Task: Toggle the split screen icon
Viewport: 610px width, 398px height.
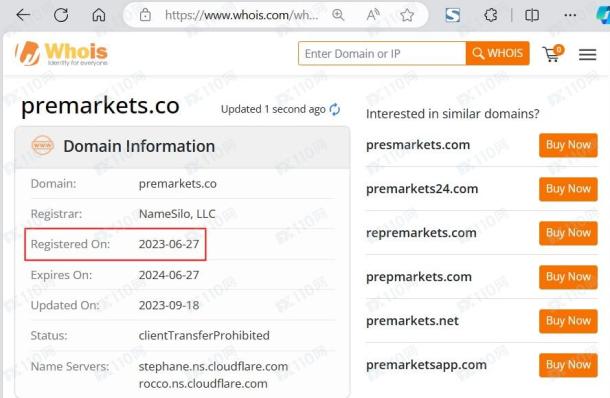Action: tap(532, 15)
